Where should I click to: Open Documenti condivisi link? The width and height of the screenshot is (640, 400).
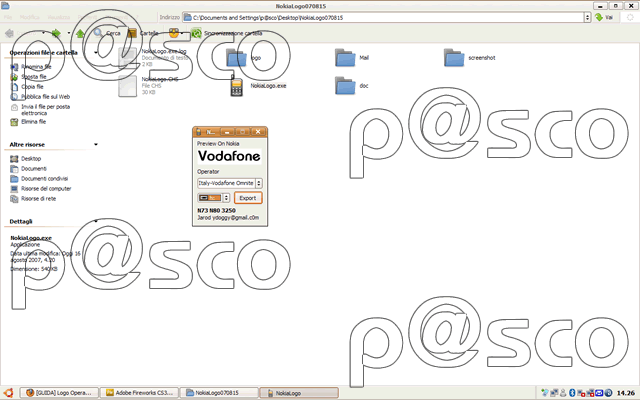(x=39, y=179)
